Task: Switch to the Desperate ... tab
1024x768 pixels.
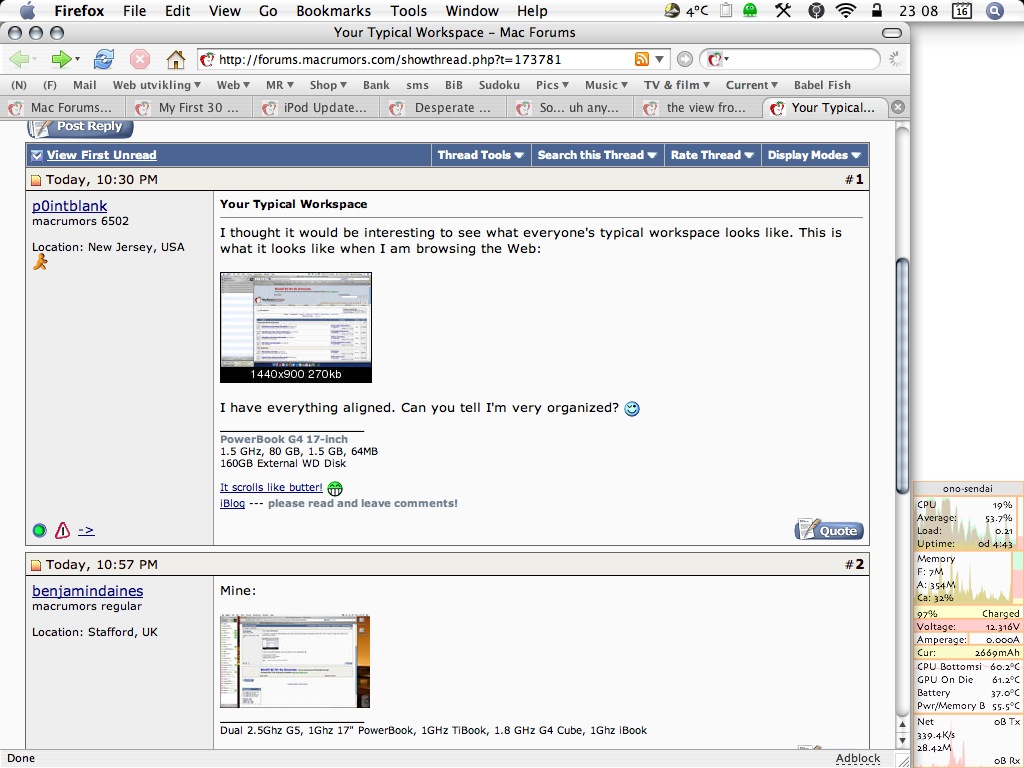Action: coord(444,107)
